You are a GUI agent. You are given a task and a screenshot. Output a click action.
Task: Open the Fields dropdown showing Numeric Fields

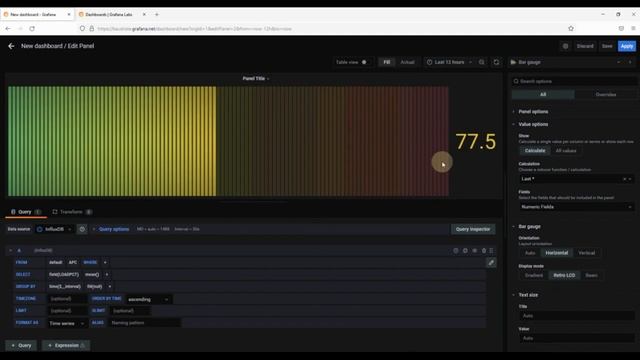[x=576, y=207]
